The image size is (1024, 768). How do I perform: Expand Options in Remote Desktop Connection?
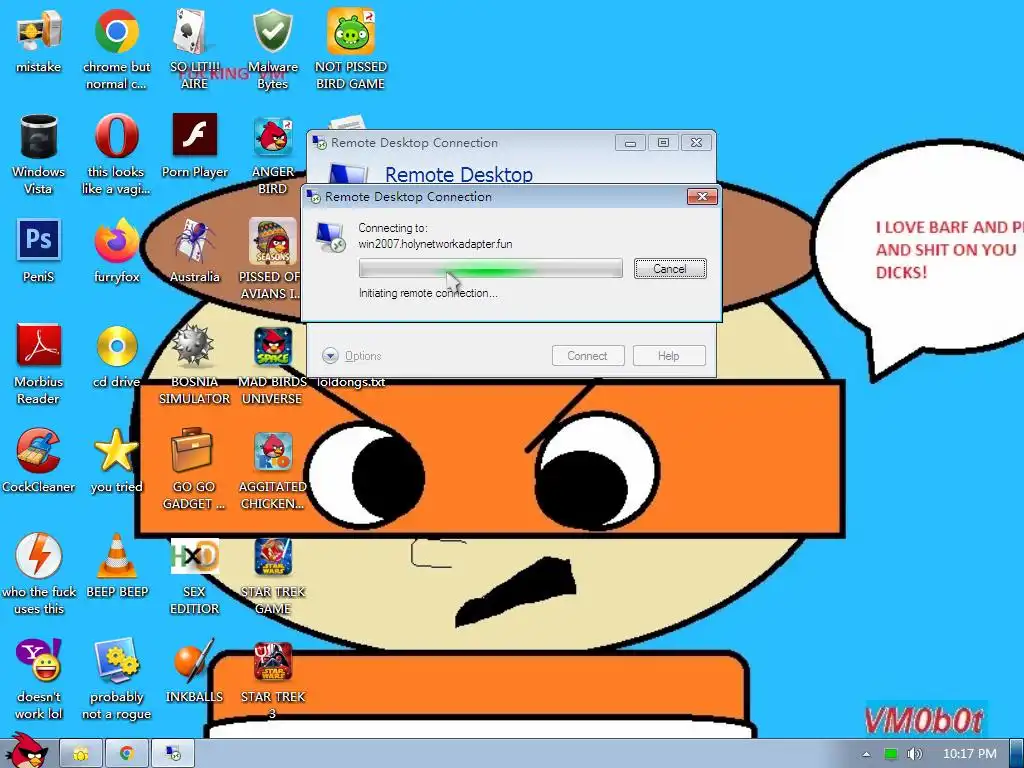[352, 356]
